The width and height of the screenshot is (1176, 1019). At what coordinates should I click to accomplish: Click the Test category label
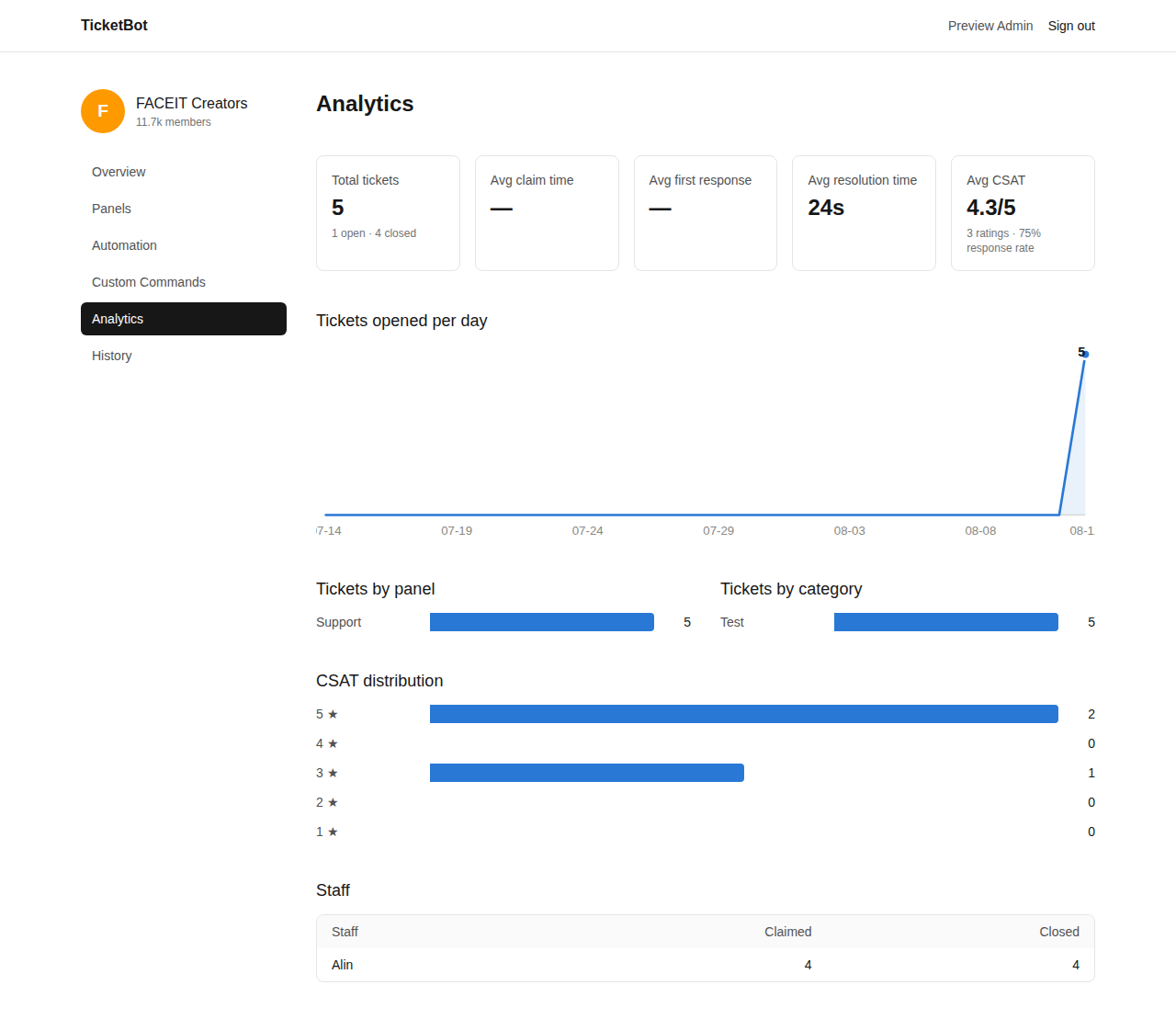[732, 622]
